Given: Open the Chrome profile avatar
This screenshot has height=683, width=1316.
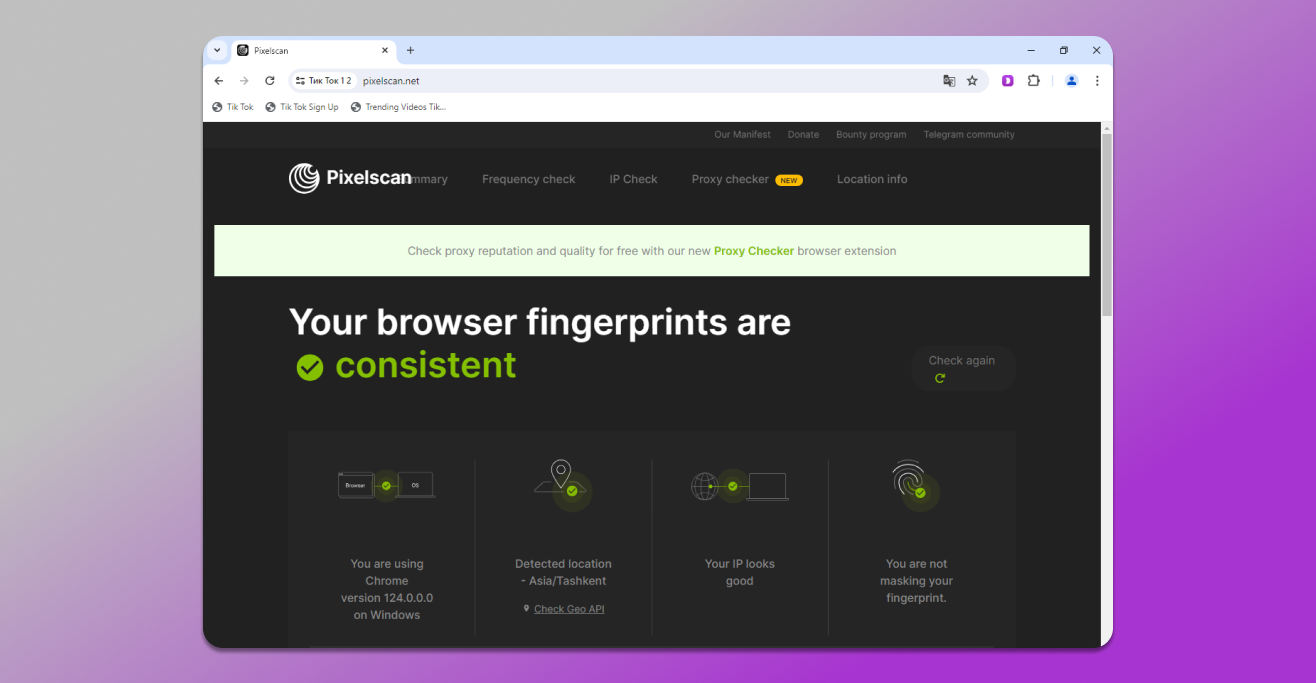Looking at the screenshot, I should click(1071, 81).
